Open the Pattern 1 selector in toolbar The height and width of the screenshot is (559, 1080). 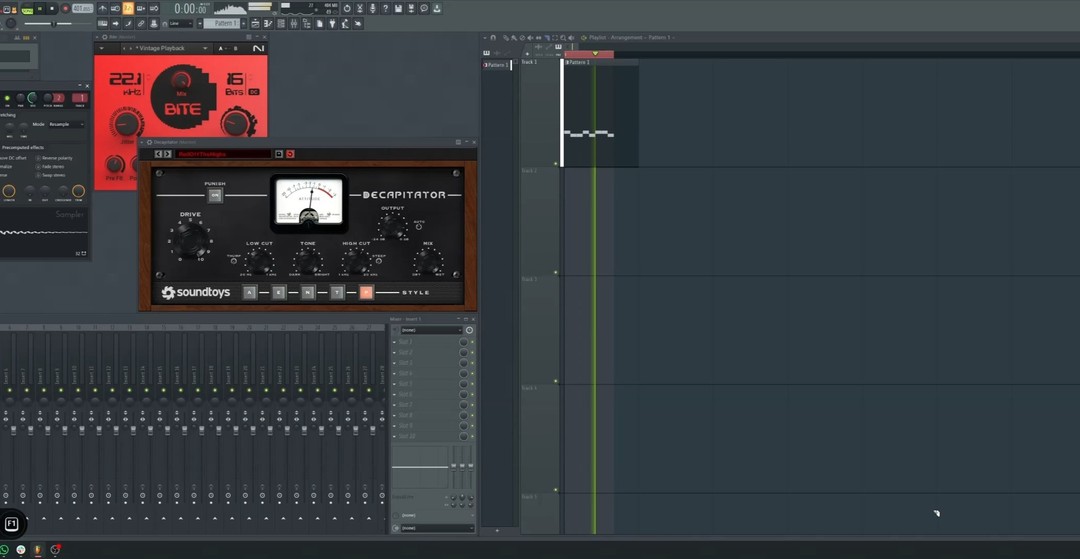(x=222, y=23)
